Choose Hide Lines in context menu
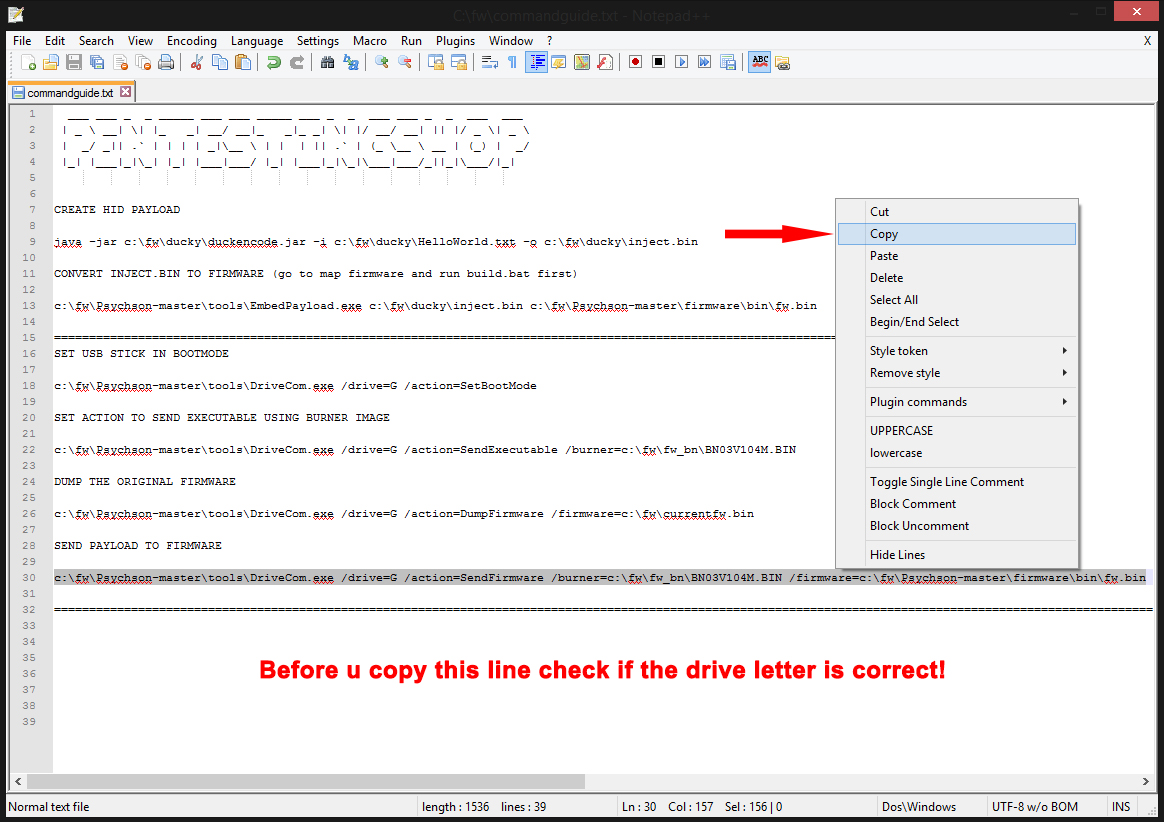1164x822 pixels. pos(957,555)
